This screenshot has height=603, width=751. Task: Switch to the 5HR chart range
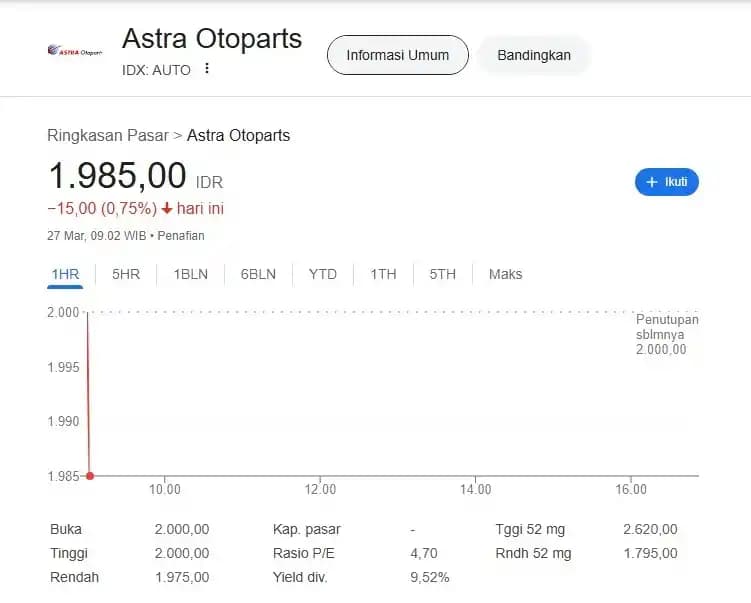[126, 274]
